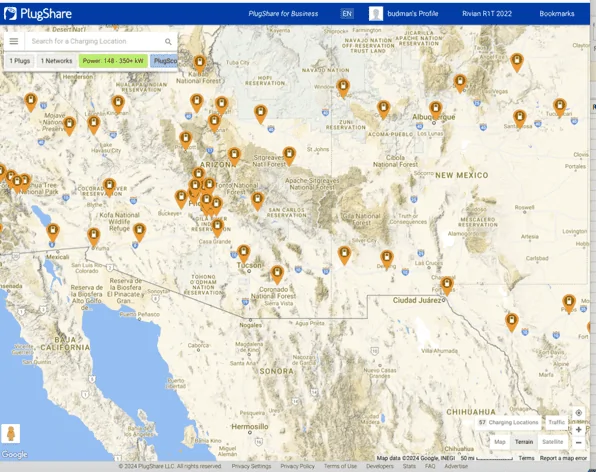Select the charger pin at Yuma

pyautogui.click(x=94, y=236)
